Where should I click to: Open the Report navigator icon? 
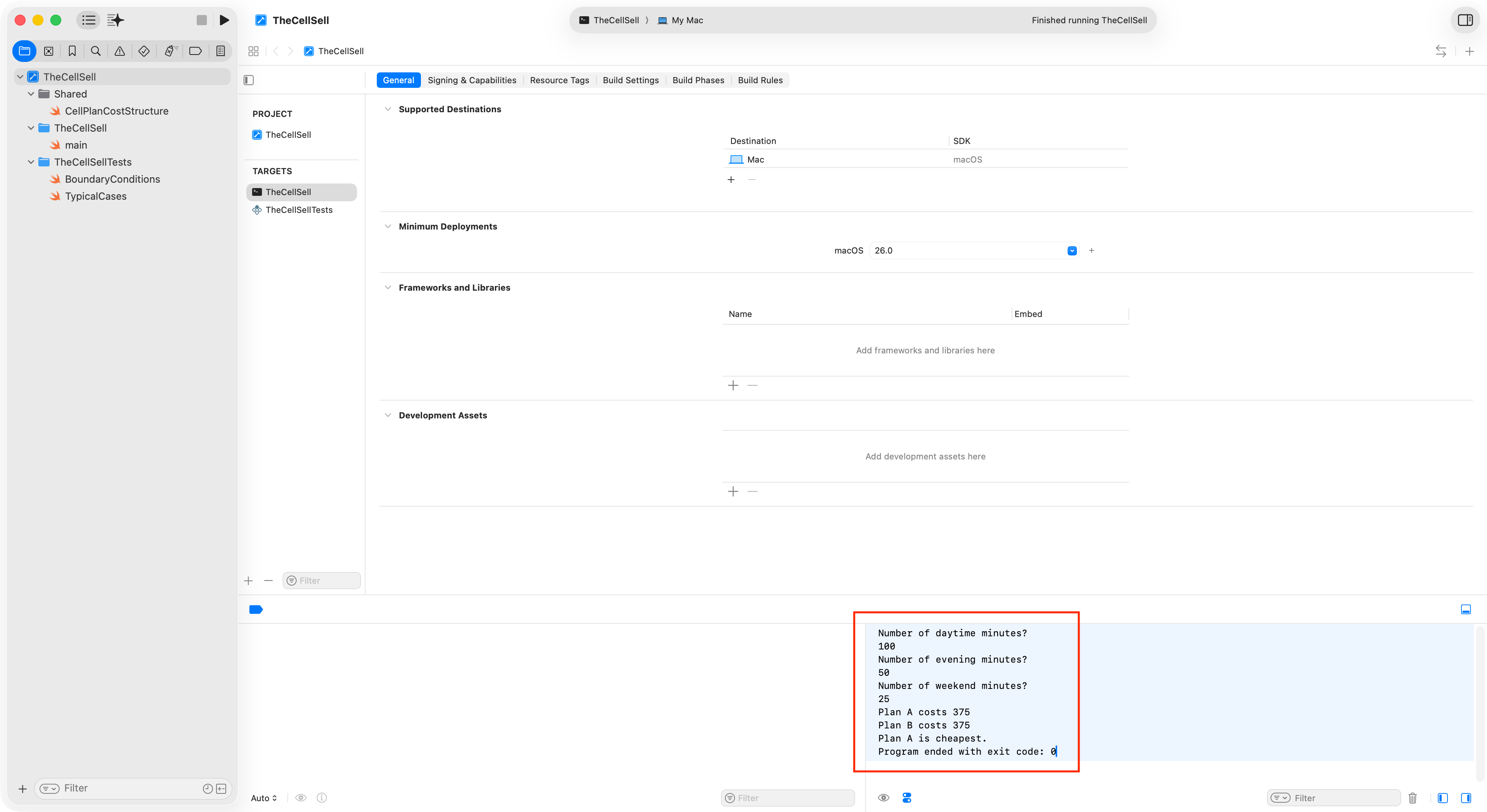(x=220, y=51)
